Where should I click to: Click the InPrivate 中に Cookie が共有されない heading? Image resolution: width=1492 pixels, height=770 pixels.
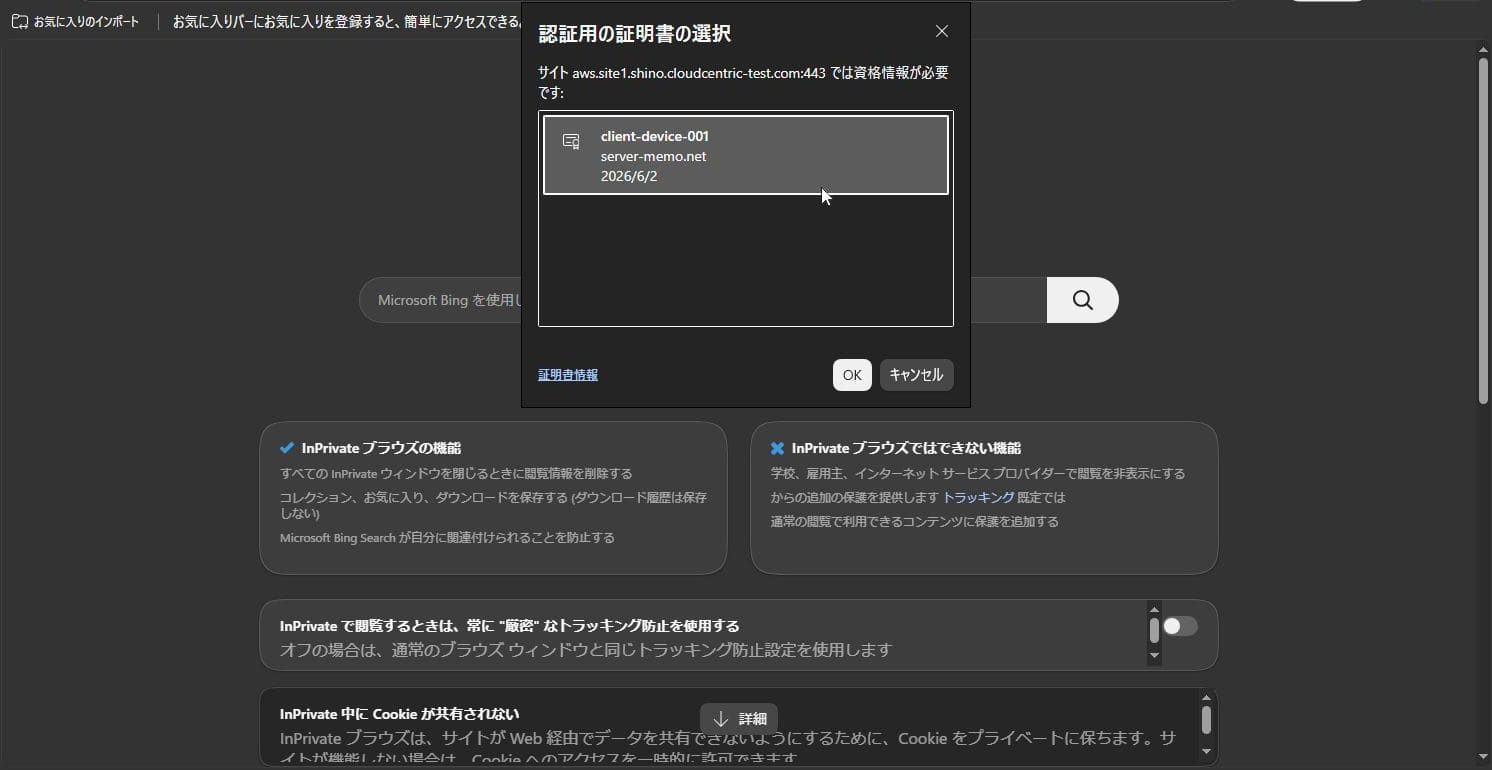(400, 714)
